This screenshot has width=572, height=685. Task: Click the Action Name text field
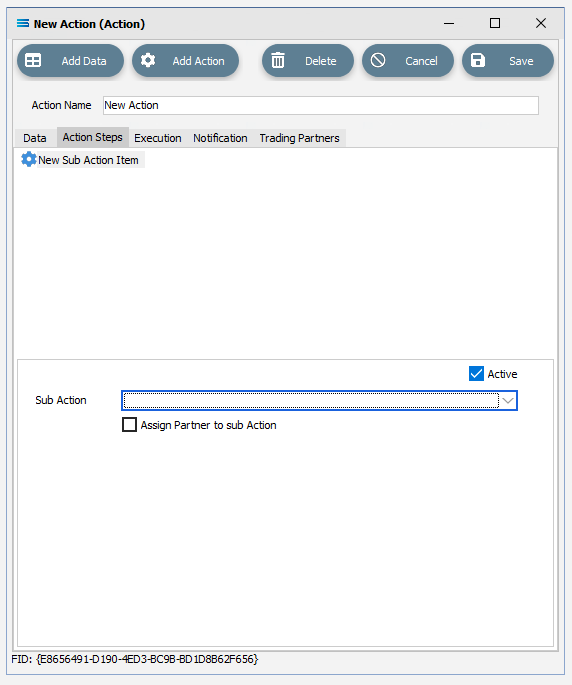pyautogui.click(x=321, y=106)
